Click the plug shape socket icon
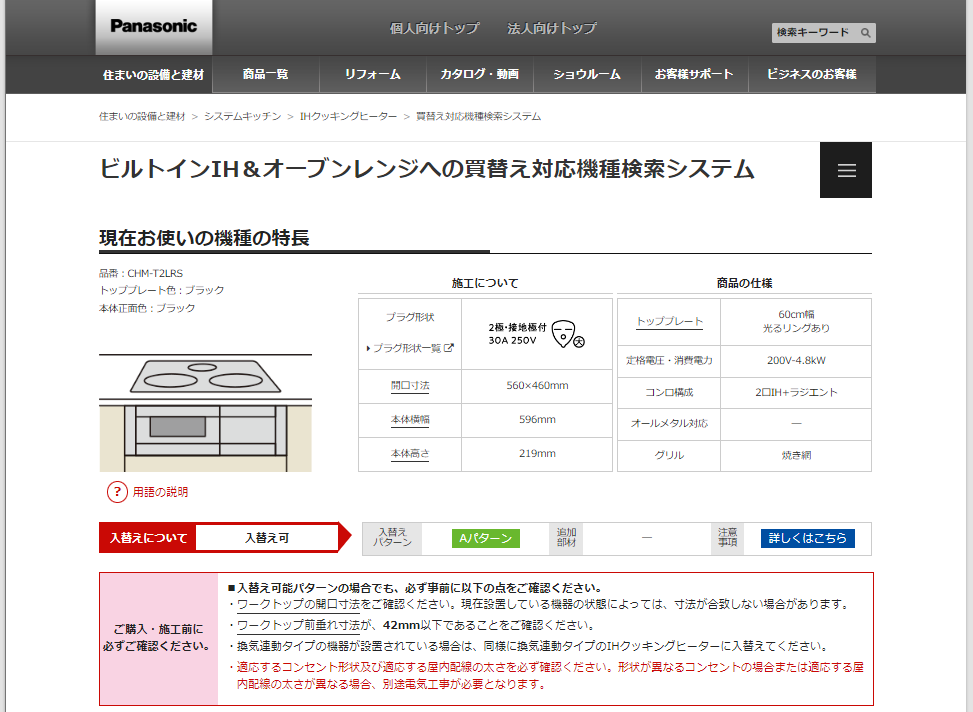Image resolution: width=973 pixels, height=712 pixels. (567, 333)
